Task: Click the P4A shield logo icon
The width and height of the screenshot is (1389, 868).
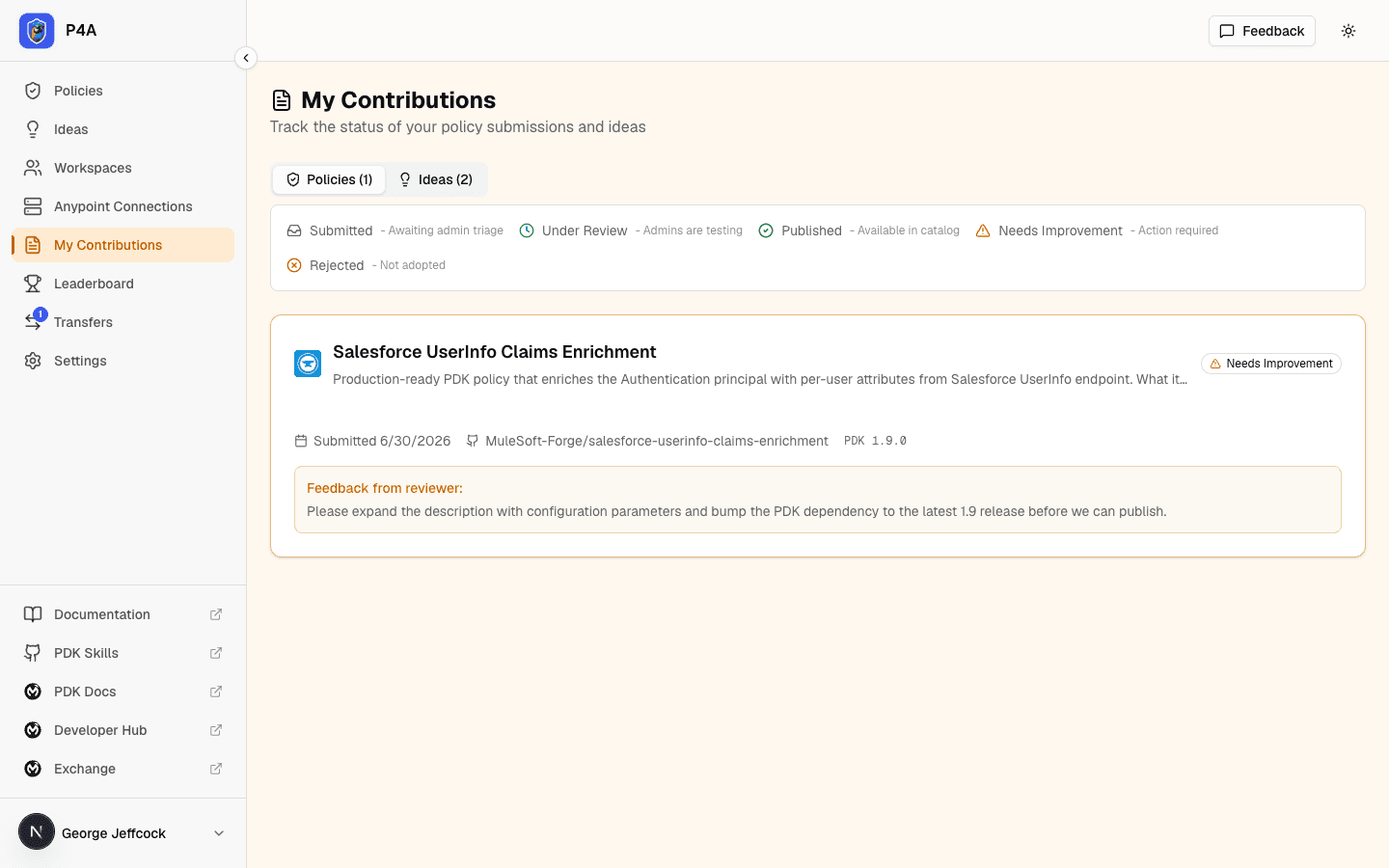Action: tap(37, 31)
